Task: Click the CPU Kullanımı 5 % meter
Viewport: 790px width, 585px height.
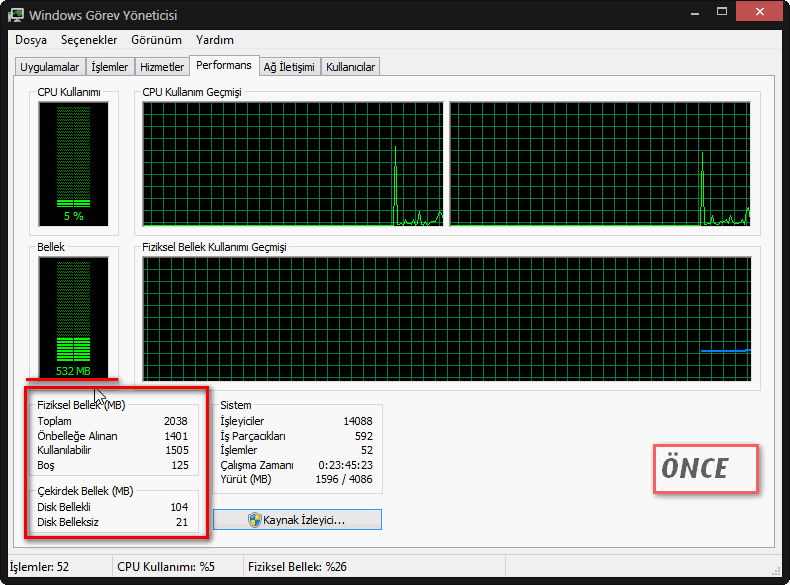Action: click(x=74, y=164)
